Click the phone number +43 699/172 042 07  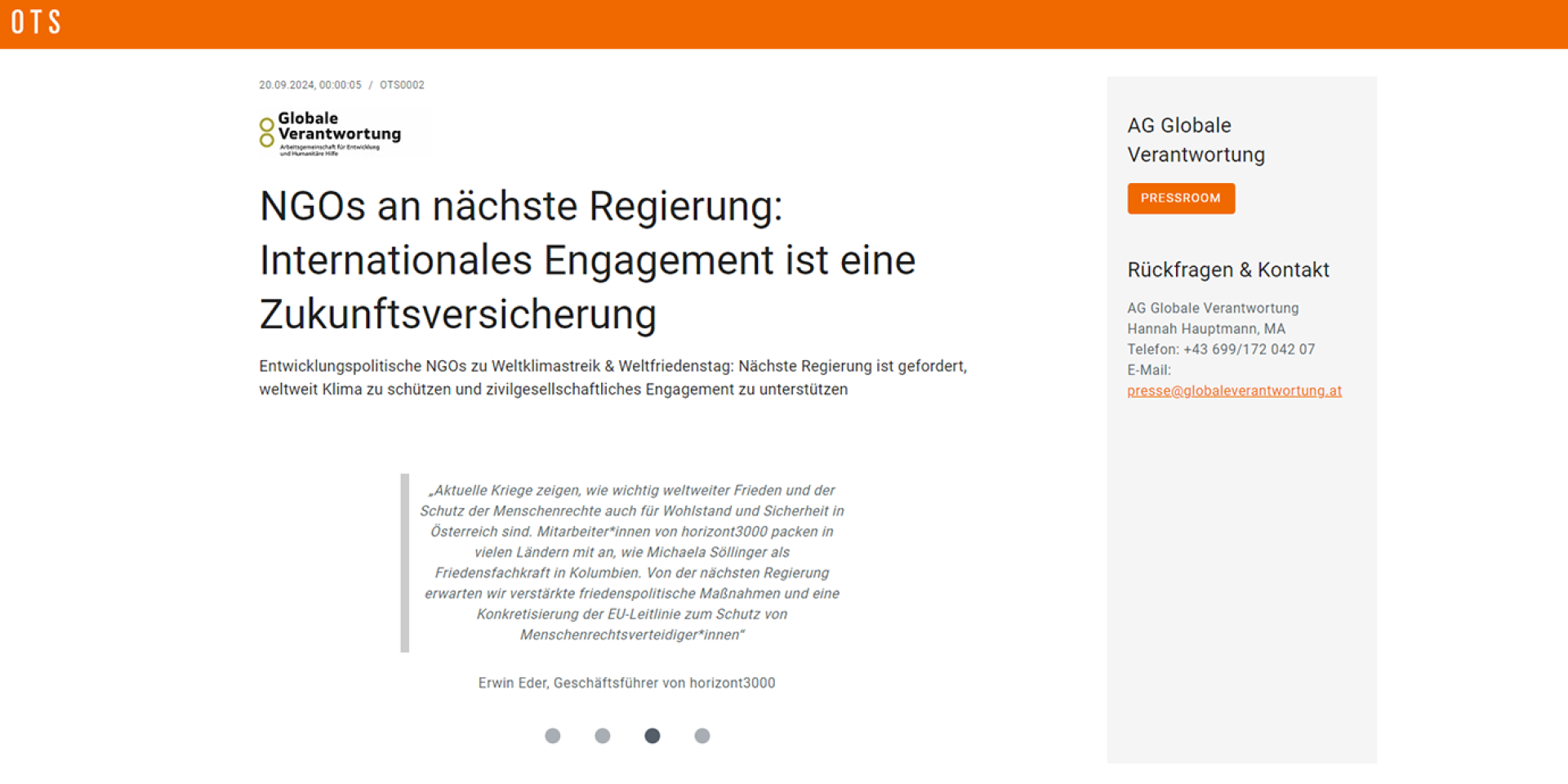click(x=1248, y=350)
